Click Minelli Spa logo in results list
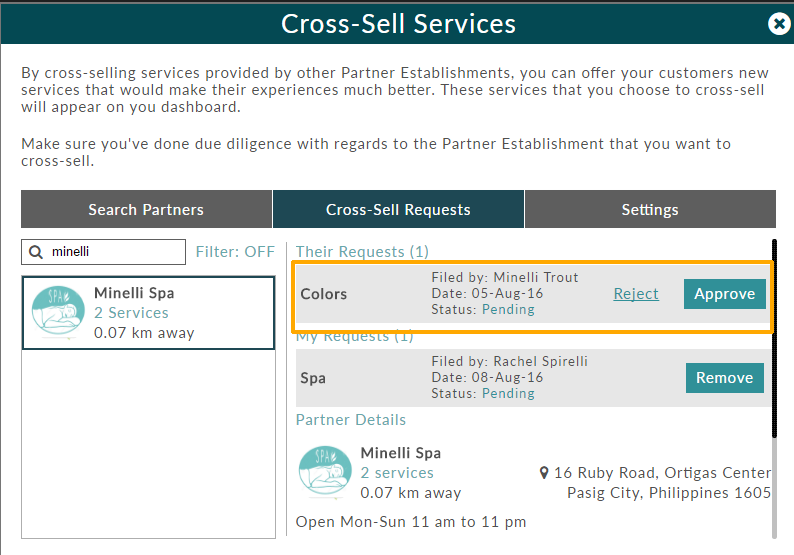 coord(58,311)
